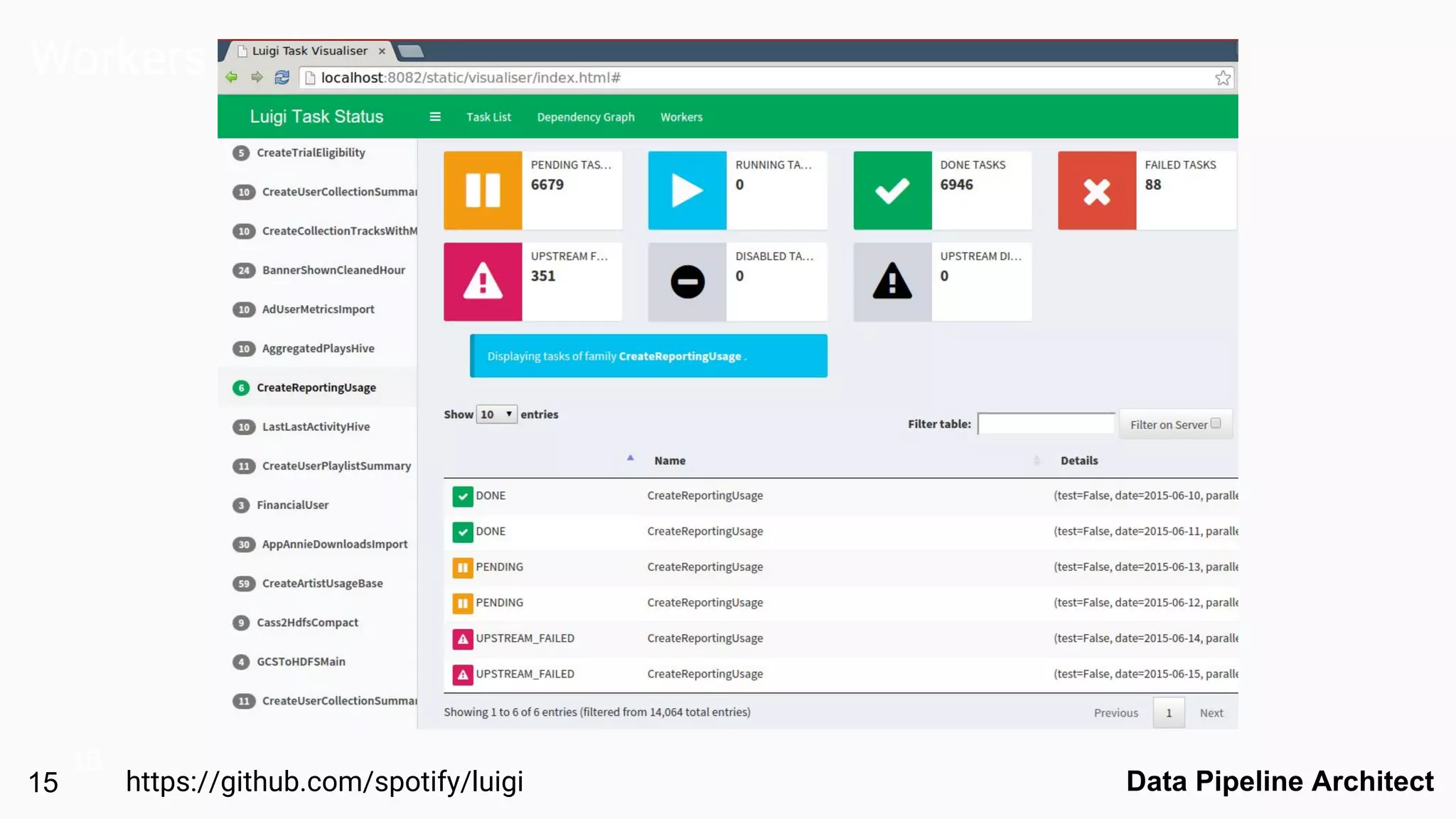Go to Next page of results

click(1211, 713)
